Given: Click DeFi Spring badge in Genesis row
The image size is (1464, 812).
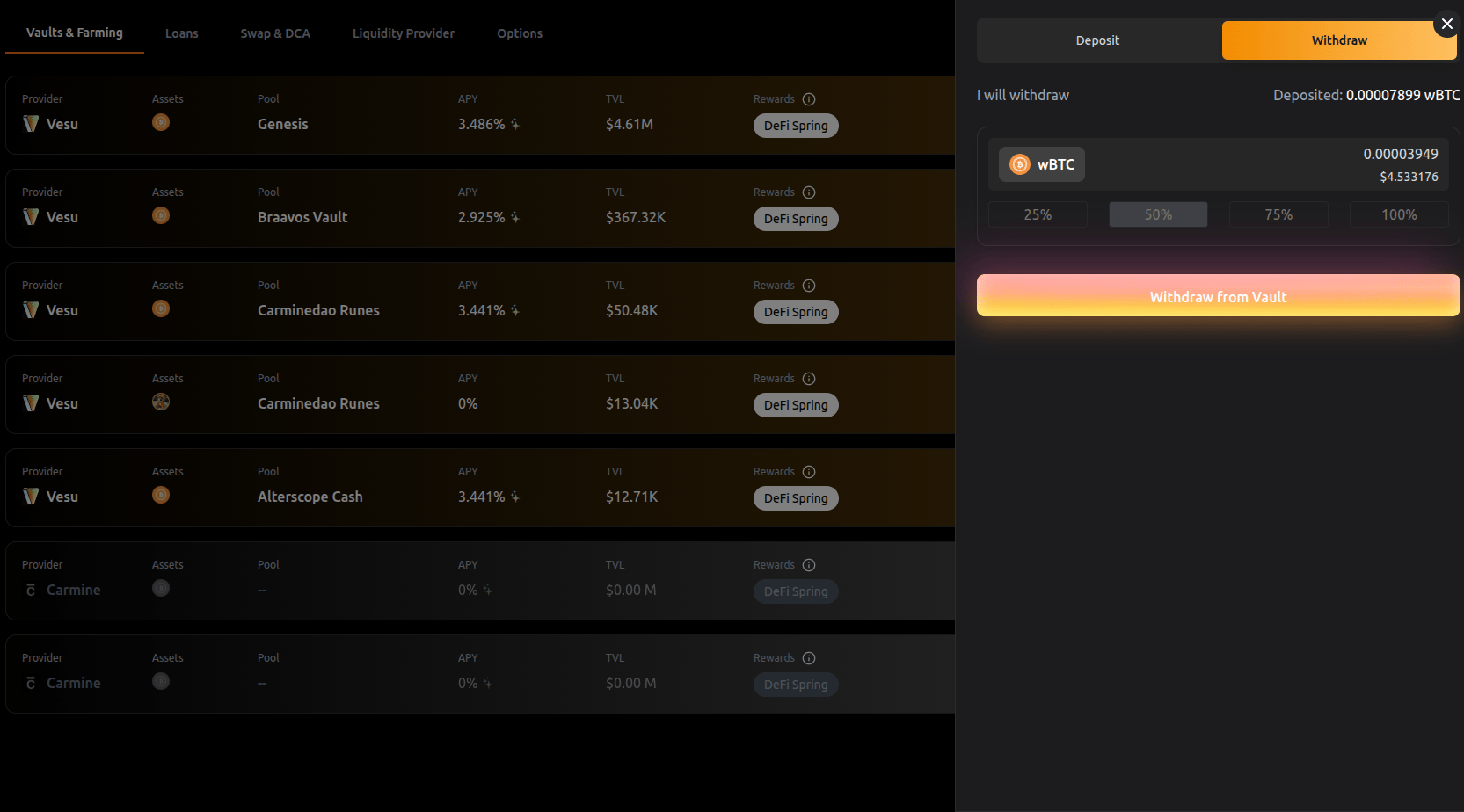Looking at the screenshot, I should coord(796,126).
